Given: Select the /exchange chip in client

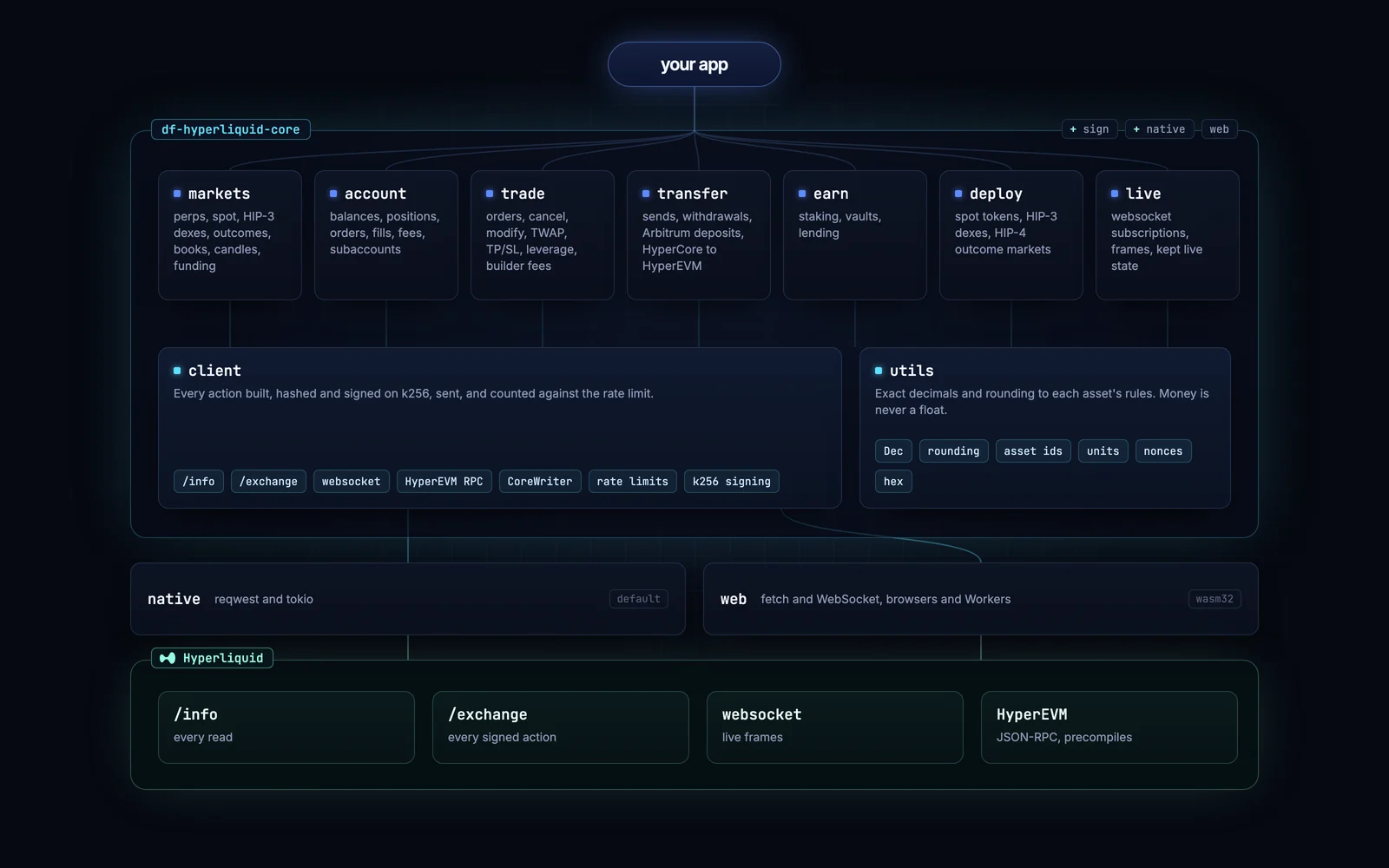Looking at the screenshot, I should (268, 481).
